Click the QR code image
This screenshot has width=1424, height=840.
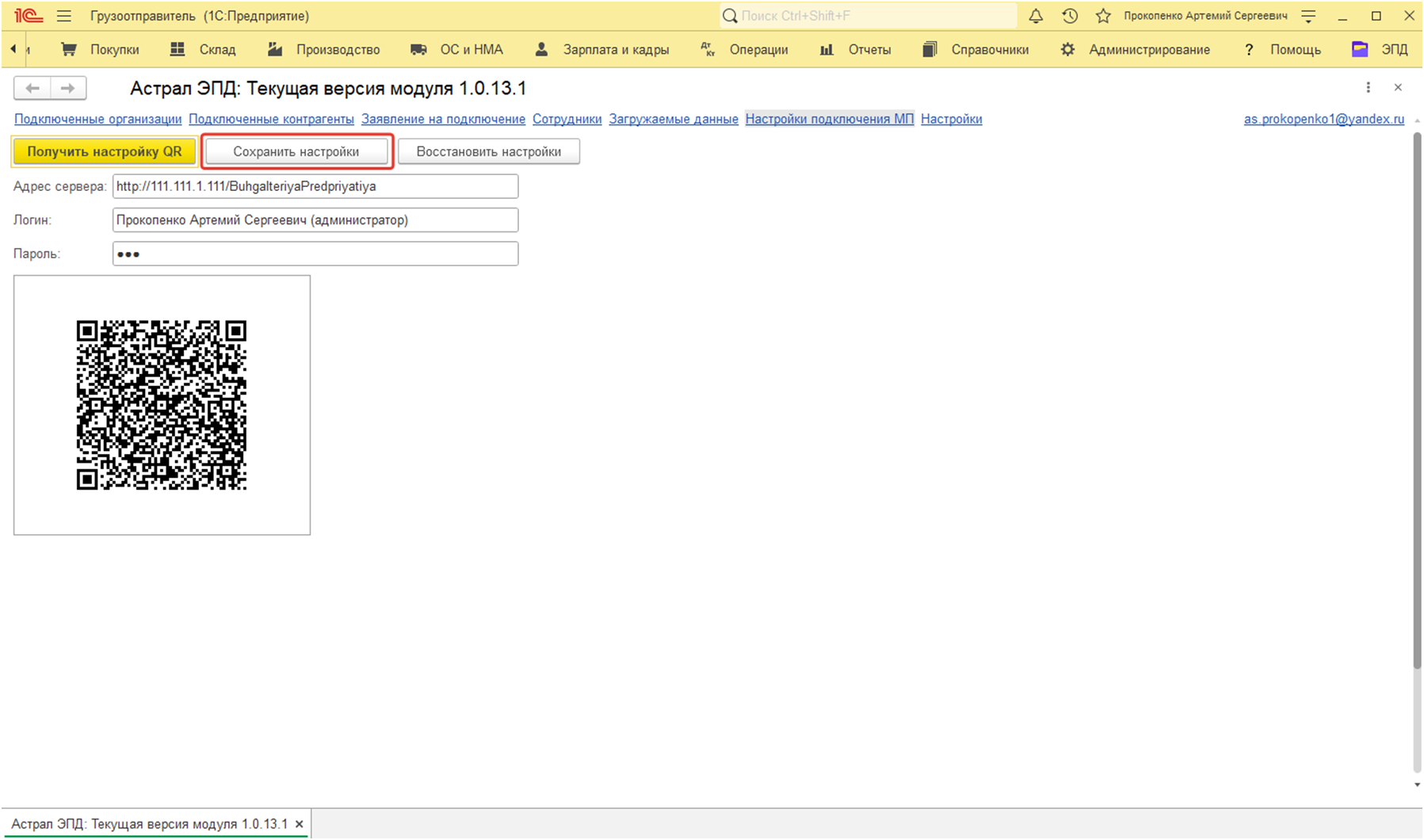tap(162, 405)
